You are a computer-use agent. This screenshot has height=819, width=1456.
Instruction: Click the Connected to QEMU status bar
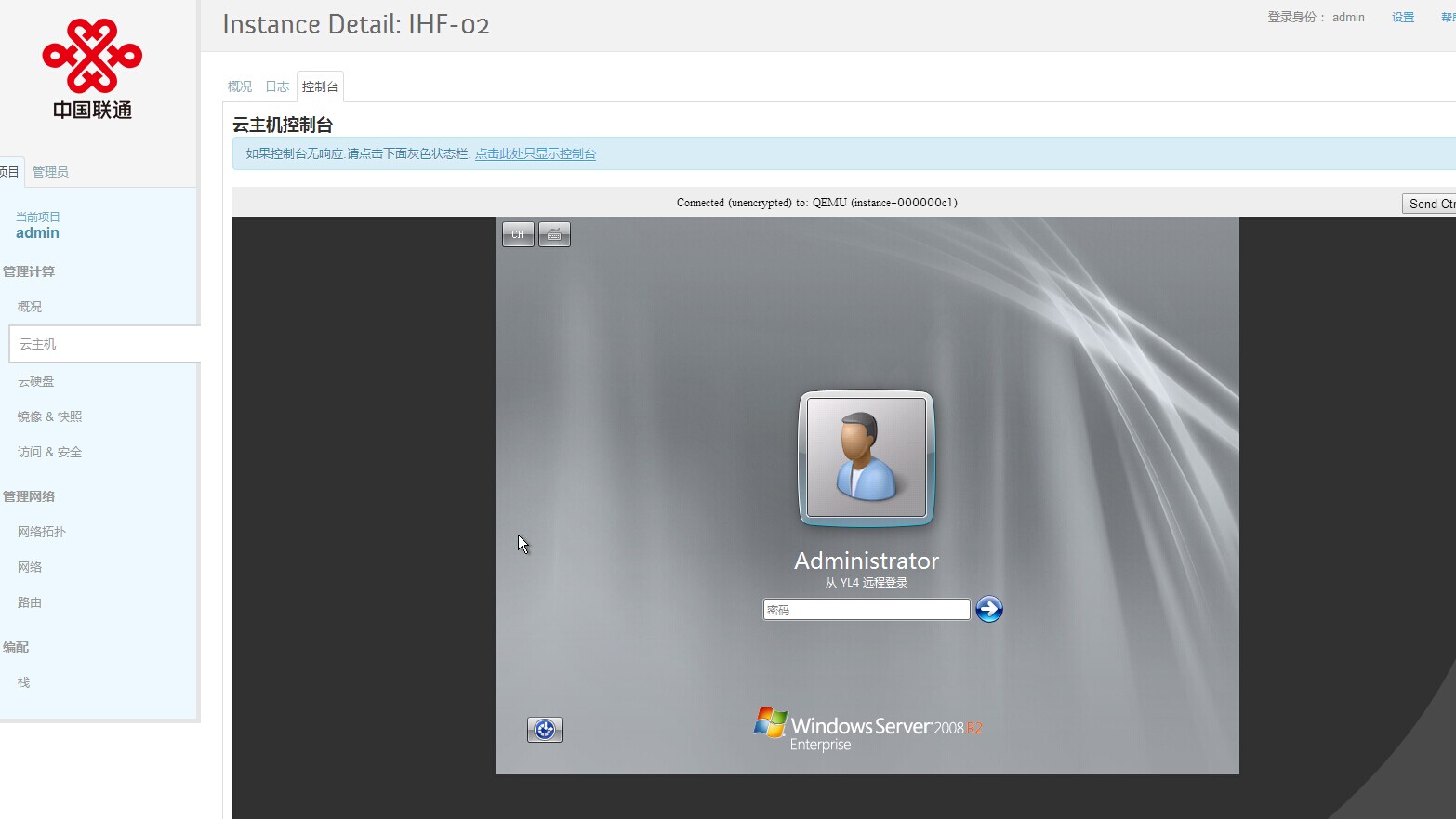pyautogui.click(x=817, y=203)
